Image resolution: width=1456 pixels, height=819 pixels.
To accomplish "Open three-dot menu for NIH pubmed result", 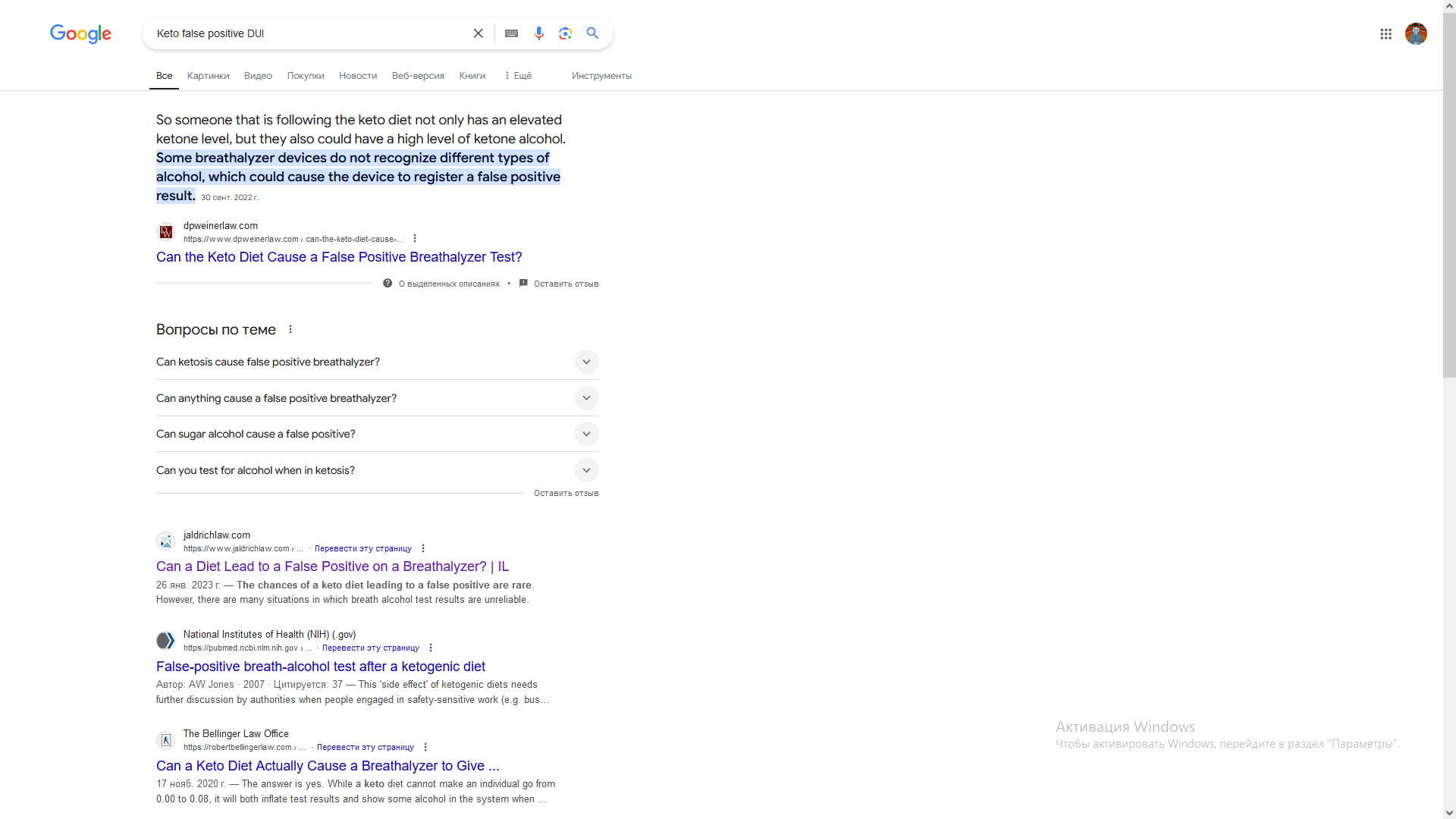I will click(x=431, y=648).
